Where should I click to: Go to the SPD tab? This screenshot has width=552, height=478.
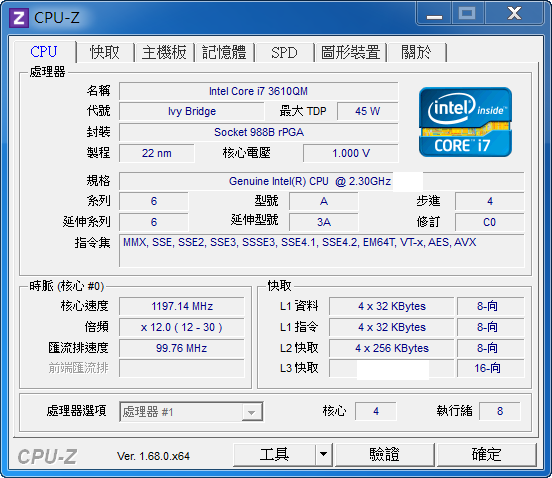point(284,52)
